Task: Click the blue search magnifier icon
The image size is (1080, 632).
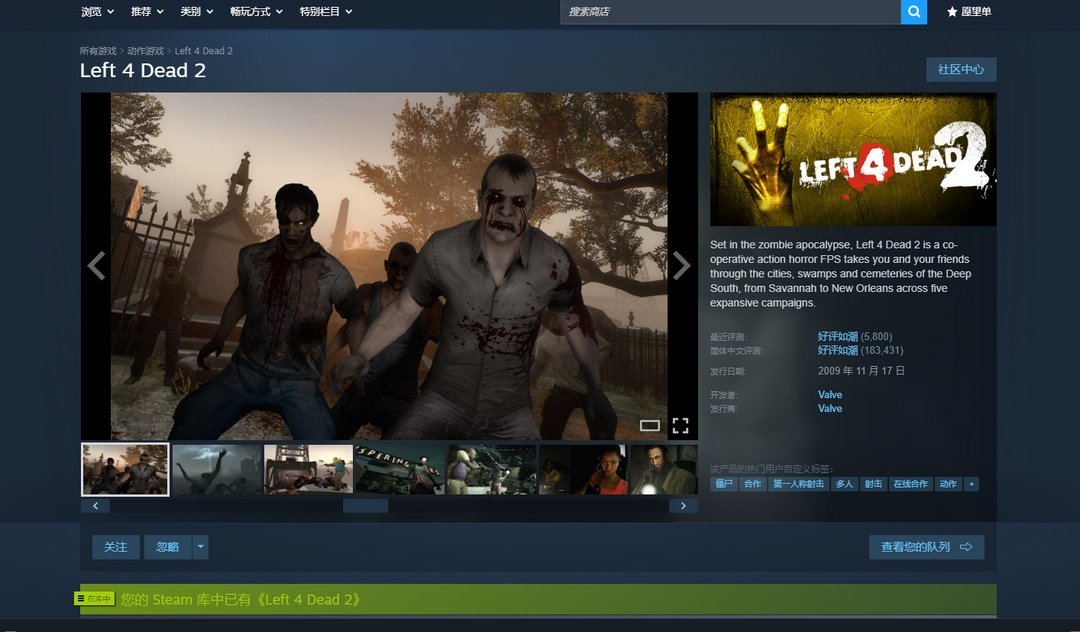Action: [913, 12]
